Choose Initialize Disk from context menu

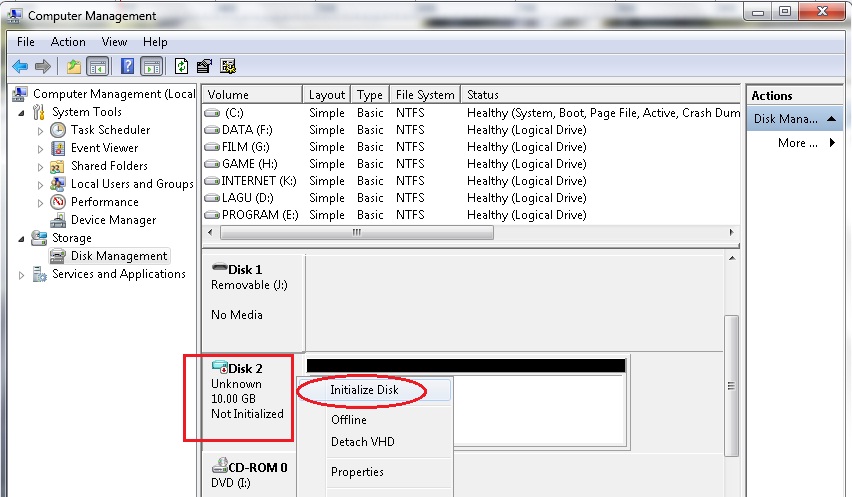pyautogui.click(x=375, y=389)
